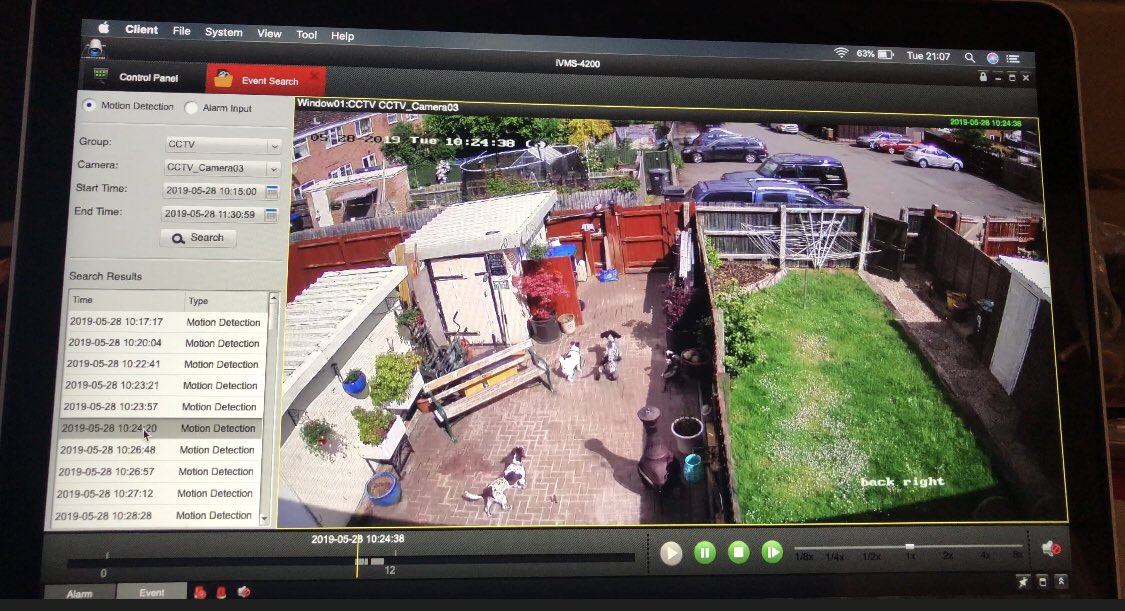
Task: Open the System menu
Action: pos(223,32)
